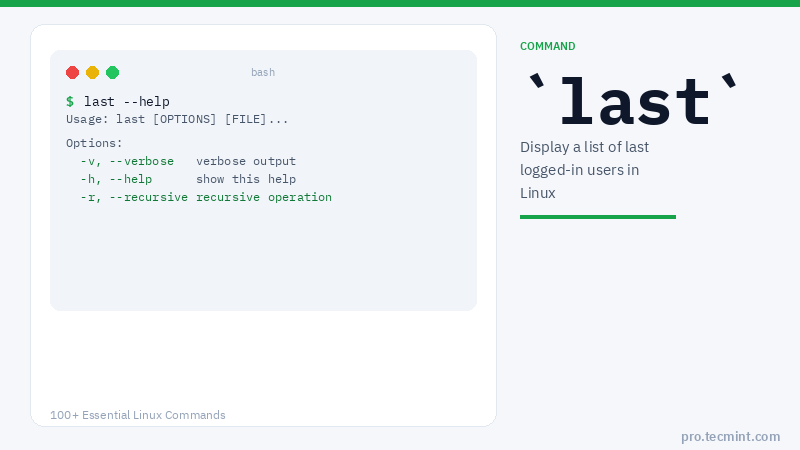The image size is (800, 450).
Task: Click the -h, --help option flag
Action: click(x=116, y=179)
